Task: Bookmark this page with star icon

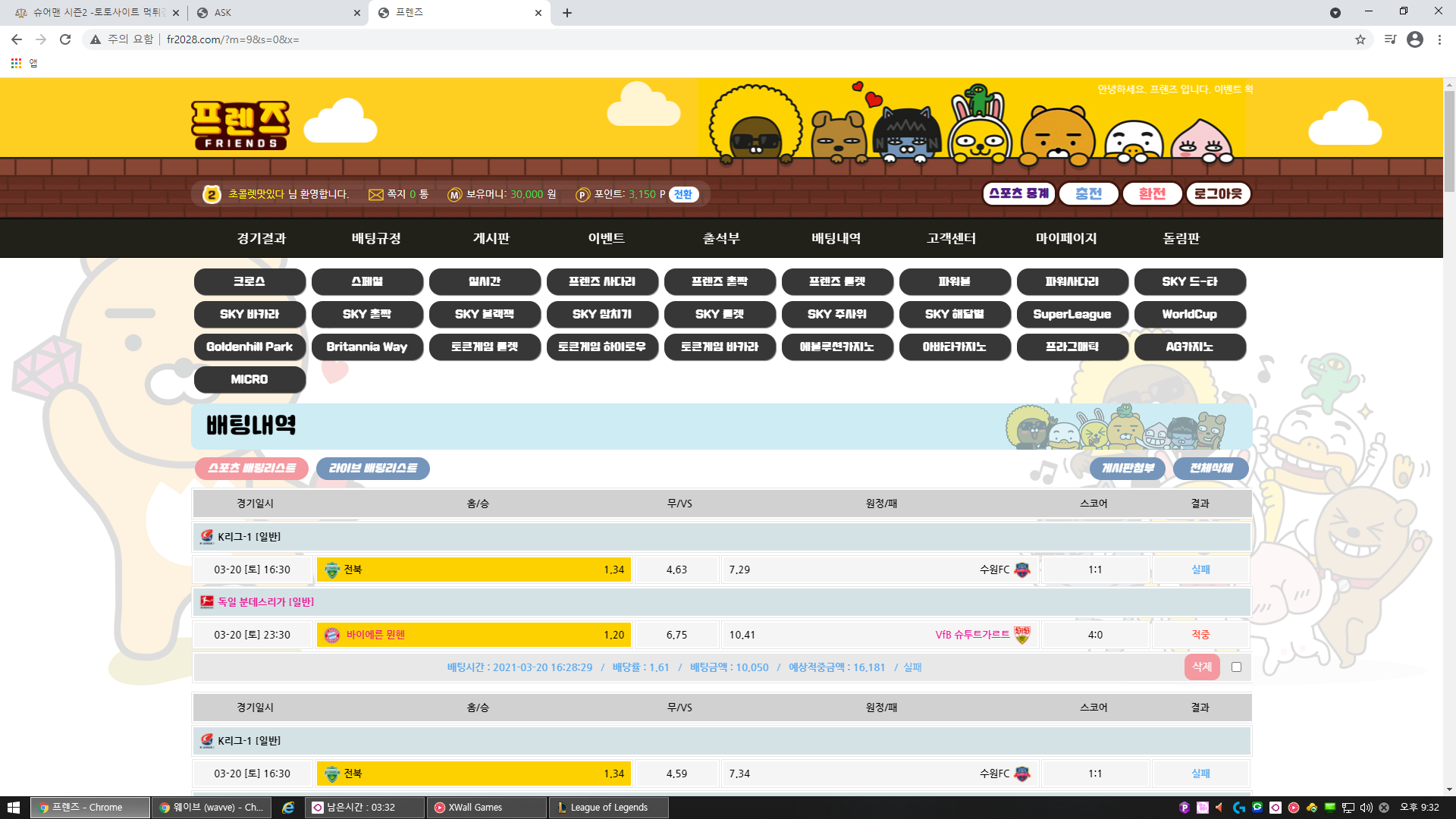Action: click(1360, 39)
